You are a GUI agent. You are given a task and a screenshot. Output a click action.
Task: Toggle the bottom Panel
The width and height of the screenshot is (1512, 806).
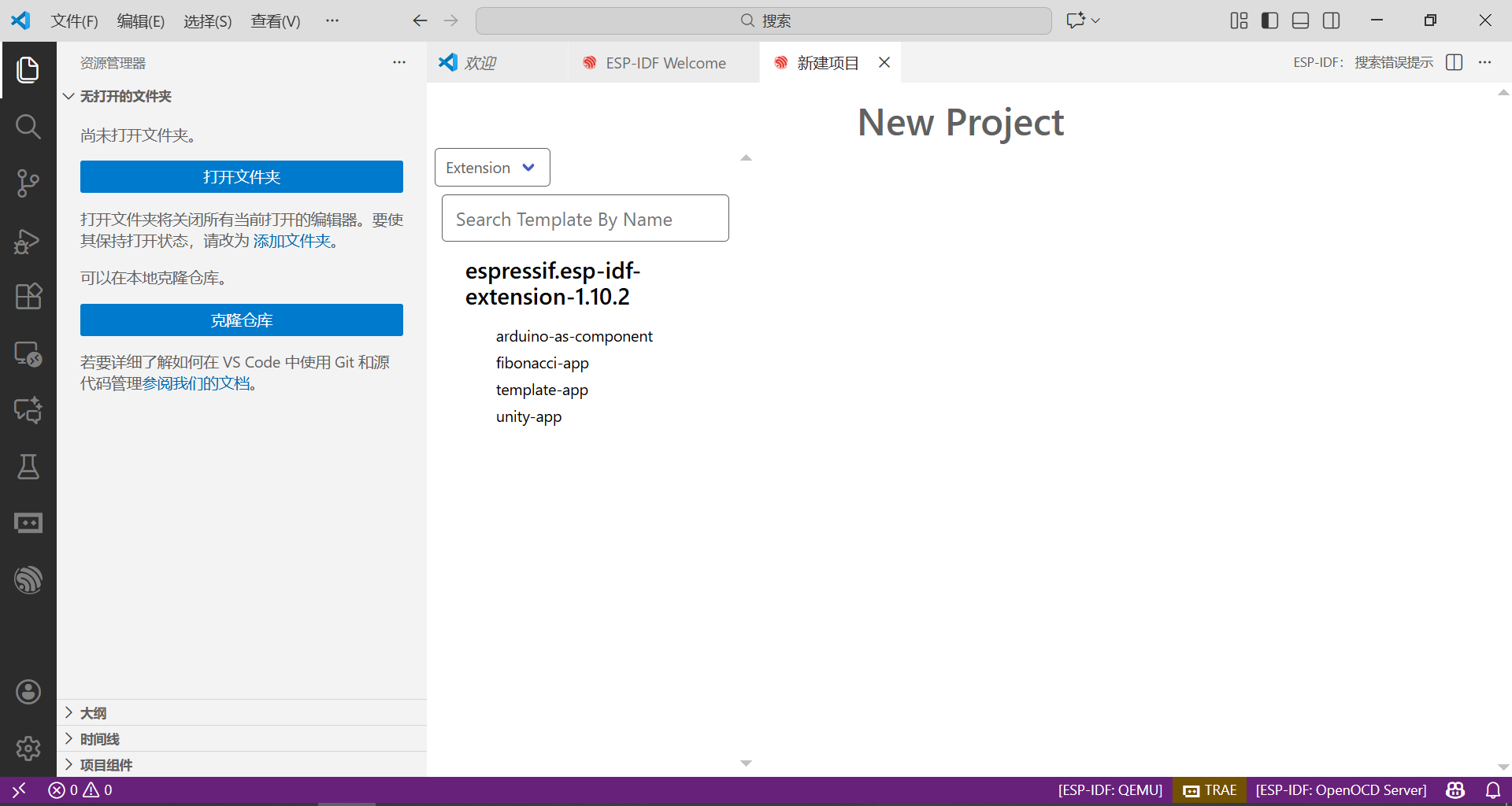click(x=1301, y=20)
